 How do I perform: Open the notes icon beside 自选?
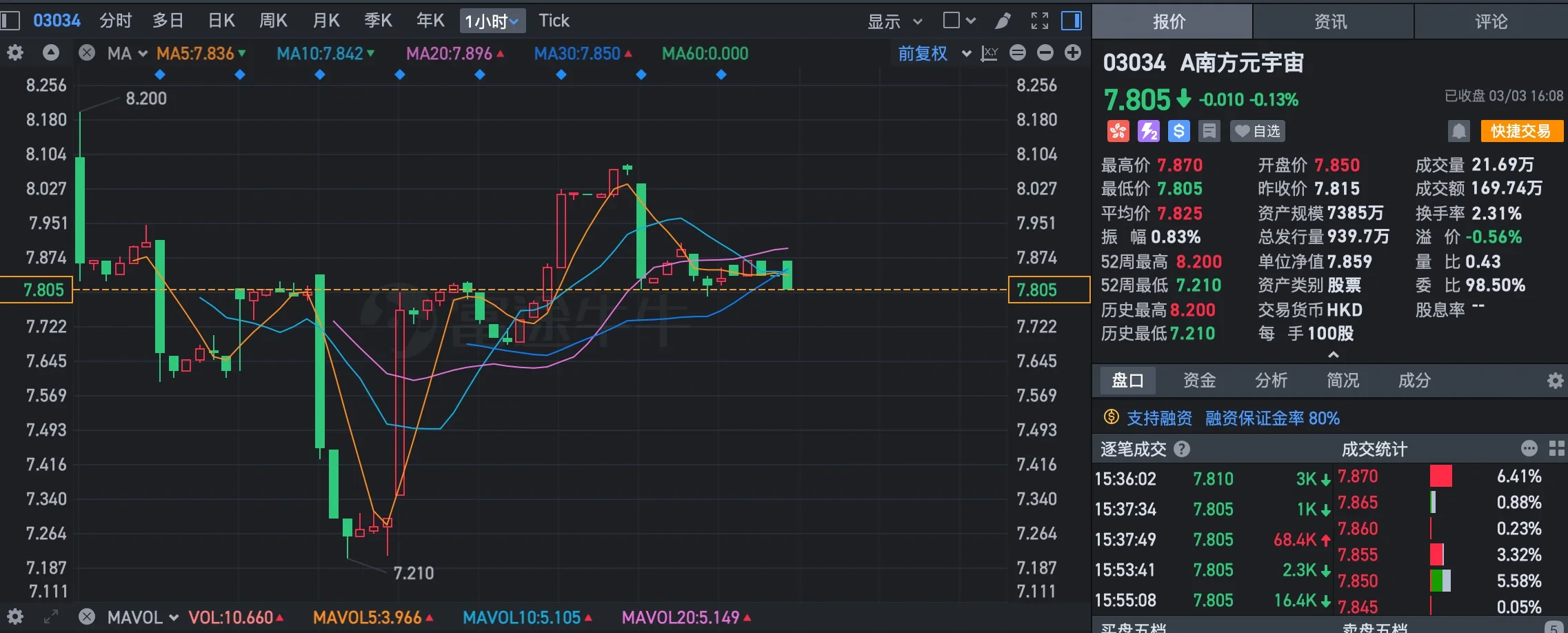(x=1209, y=131)
